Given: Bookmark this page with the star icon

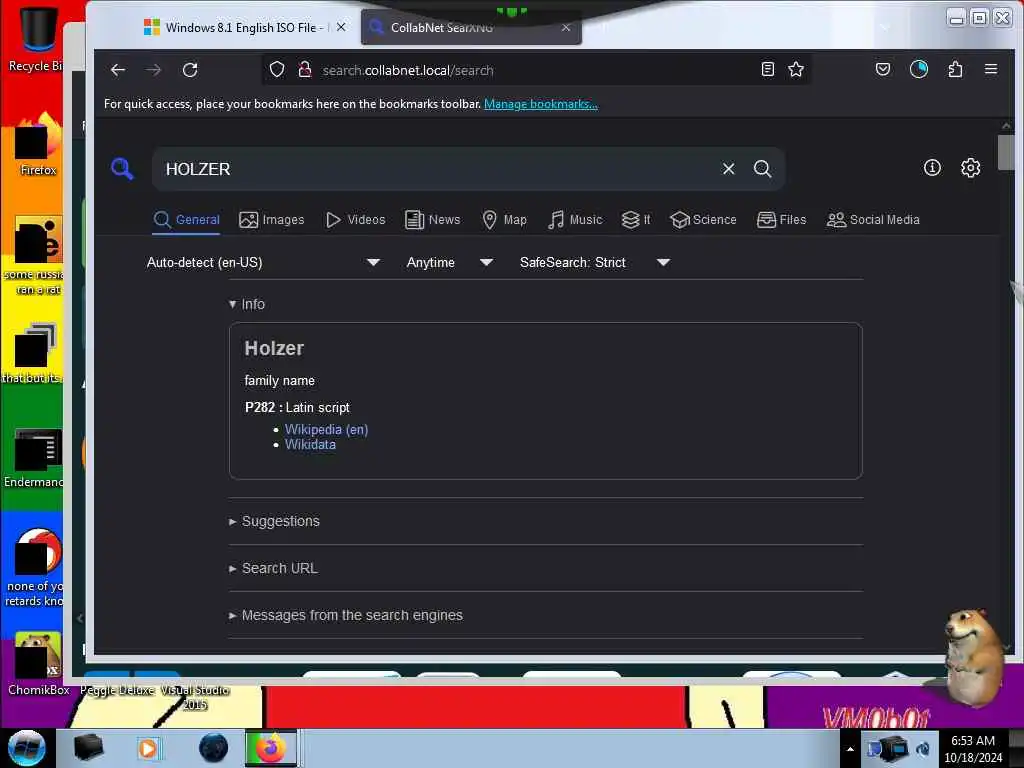Looking at the screenshot, I should pos(795,69).
